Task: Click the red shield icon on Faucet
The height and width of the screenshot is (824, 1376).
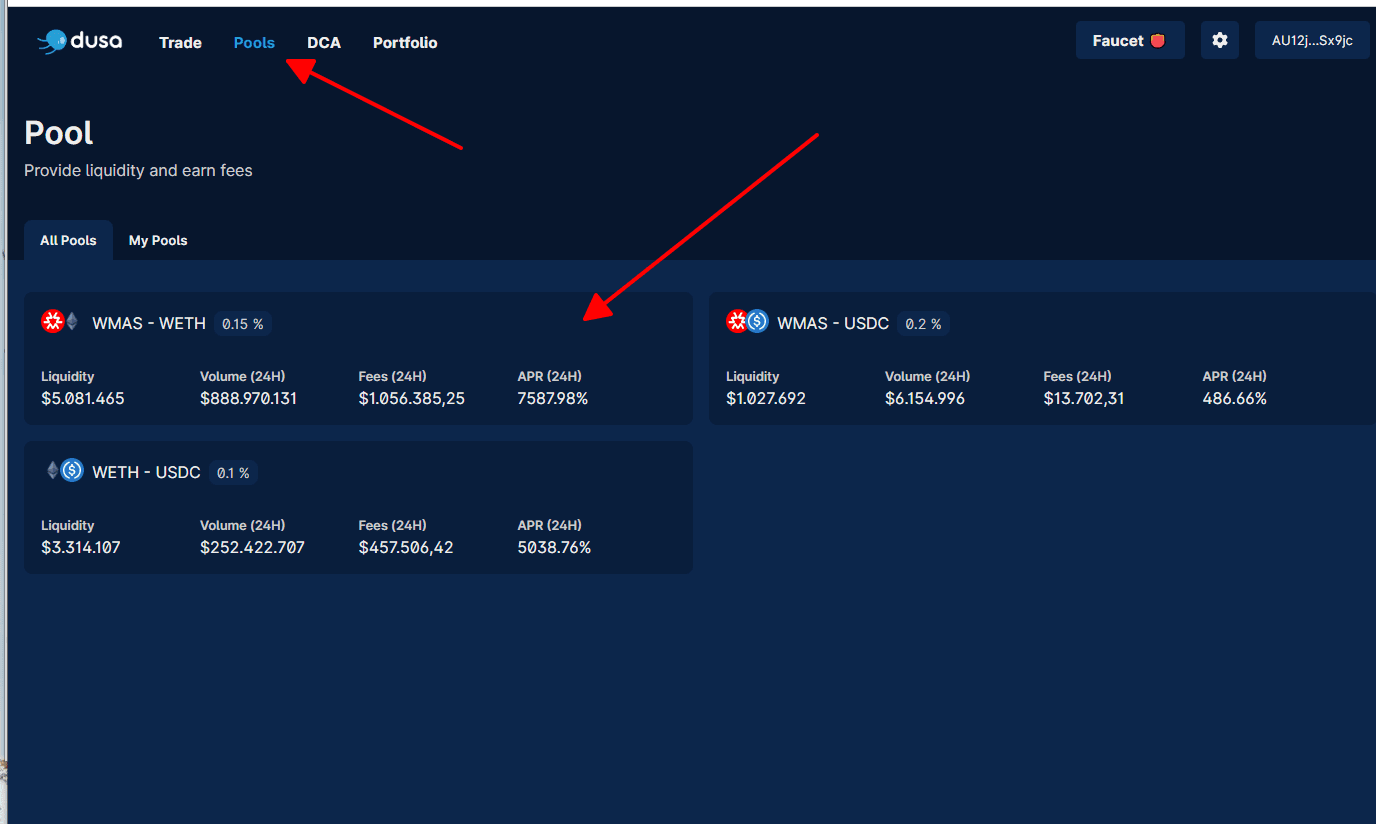Action: pos(1158,41)
